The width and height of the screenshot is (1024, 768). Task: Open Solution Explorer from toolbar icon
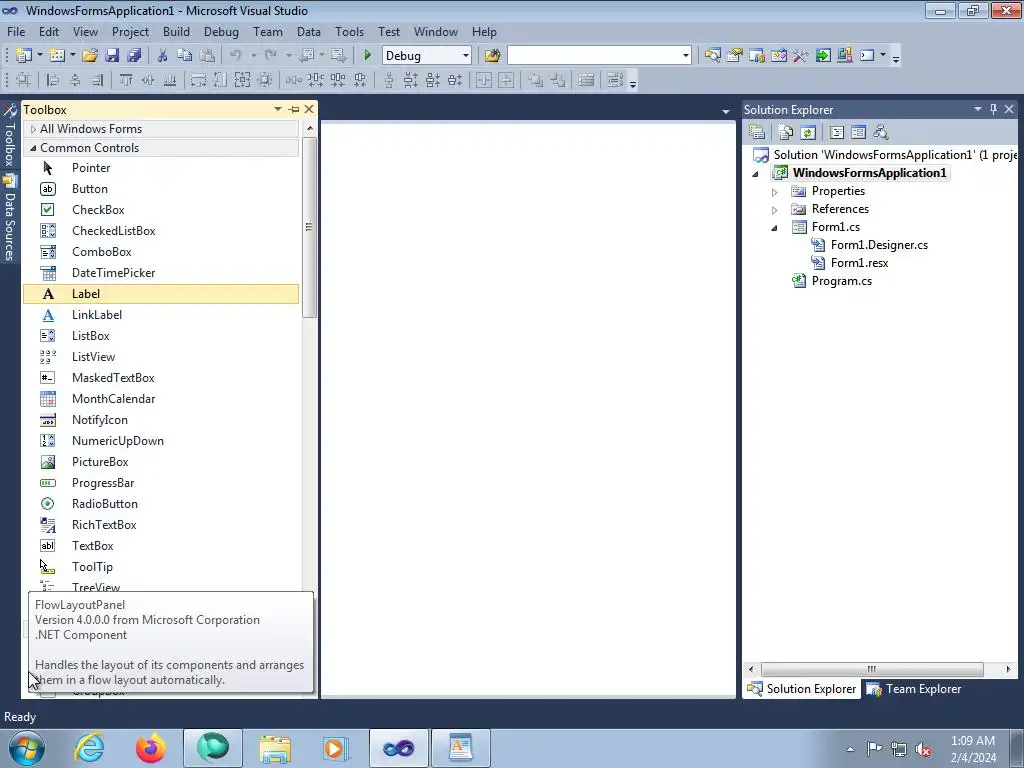click(x=712, y=56)
